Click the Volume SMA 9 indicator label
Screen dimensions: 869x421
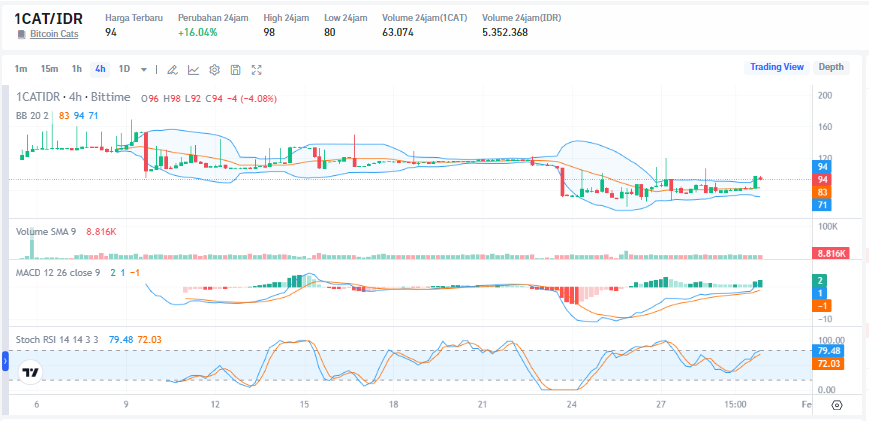point(46,232)
